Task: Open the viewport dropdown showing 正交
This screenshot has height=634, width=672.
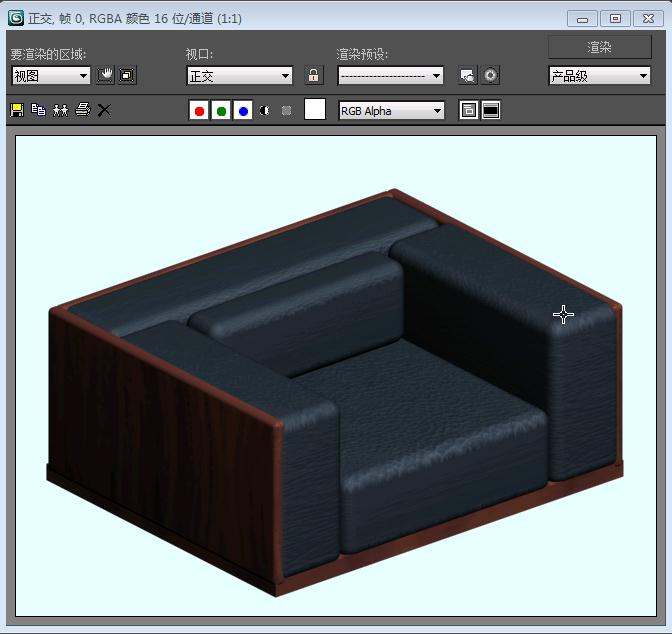Action: (x=240, y=76)
